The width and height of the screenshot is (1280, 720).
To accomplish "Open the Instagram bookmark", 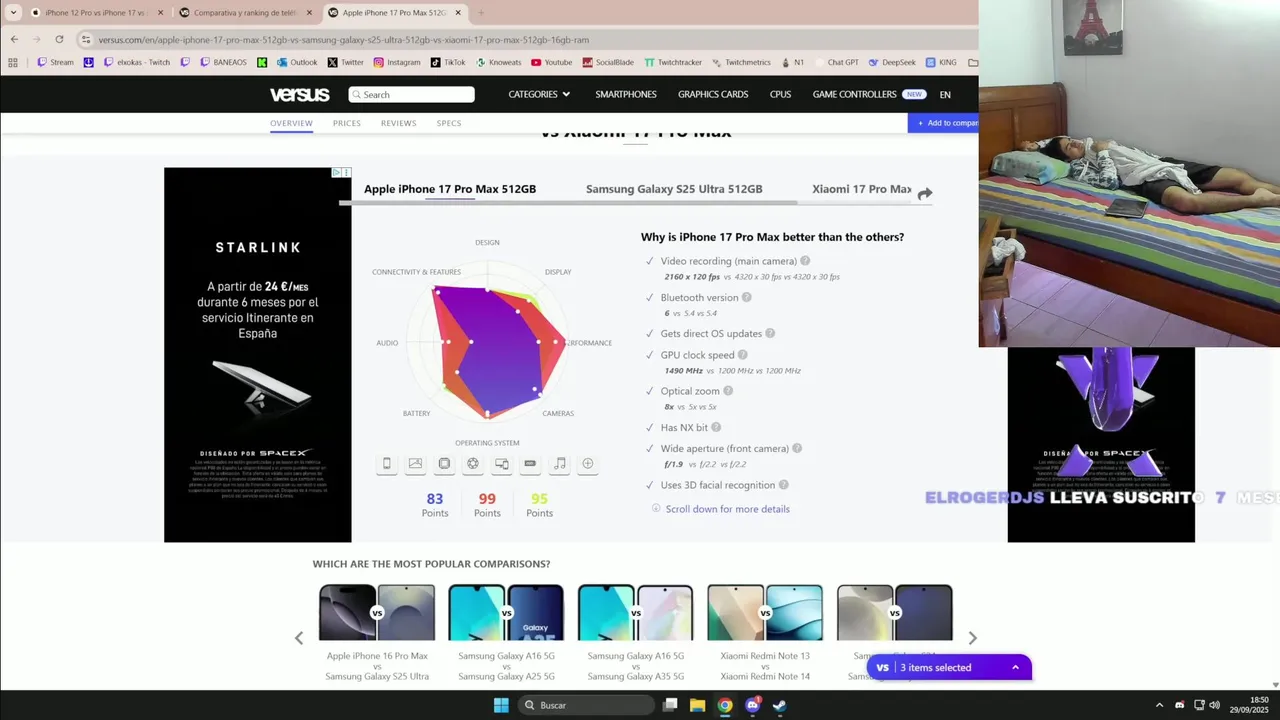I will (397, 62).
